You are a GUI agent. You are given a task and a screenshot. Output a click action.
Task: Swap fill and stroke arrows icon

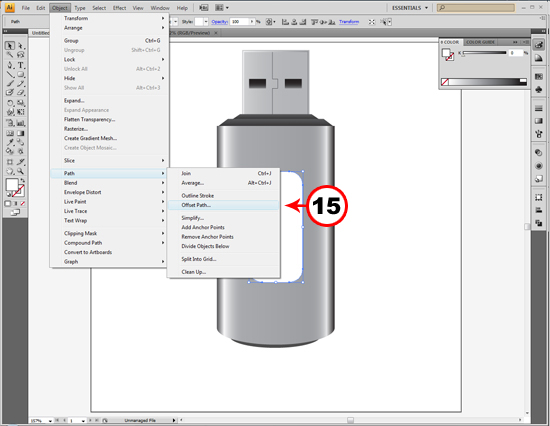pyautogui.click(x=22, y=180)
